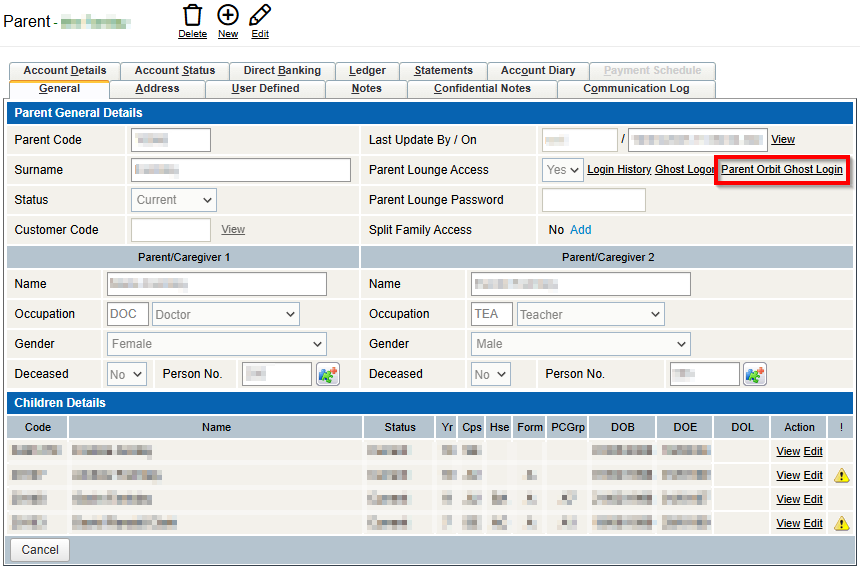The image size is (860, 569).
Task: Expand Parent Lounge Access dropdown
Action: click(563, 170)
